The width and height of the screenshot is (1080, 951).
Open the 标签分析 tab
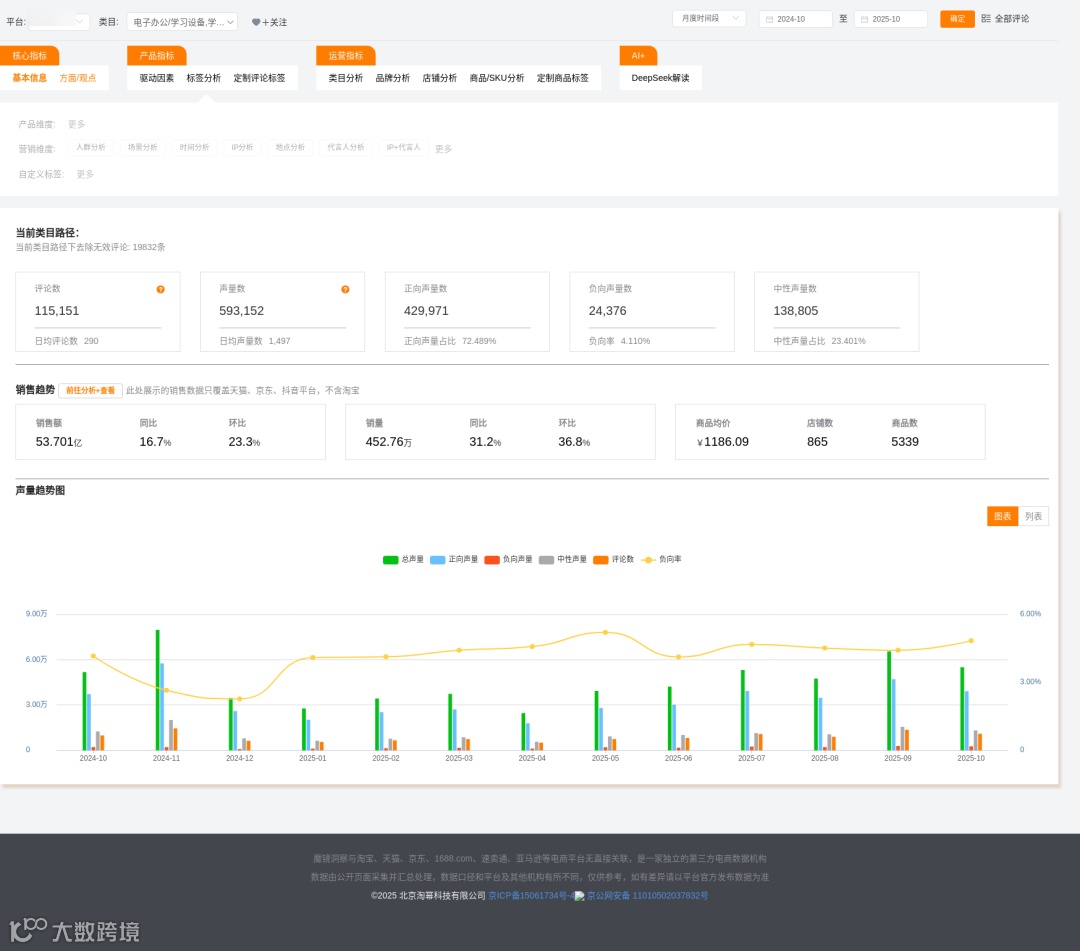pyautogui.click(x=204, y=78)
